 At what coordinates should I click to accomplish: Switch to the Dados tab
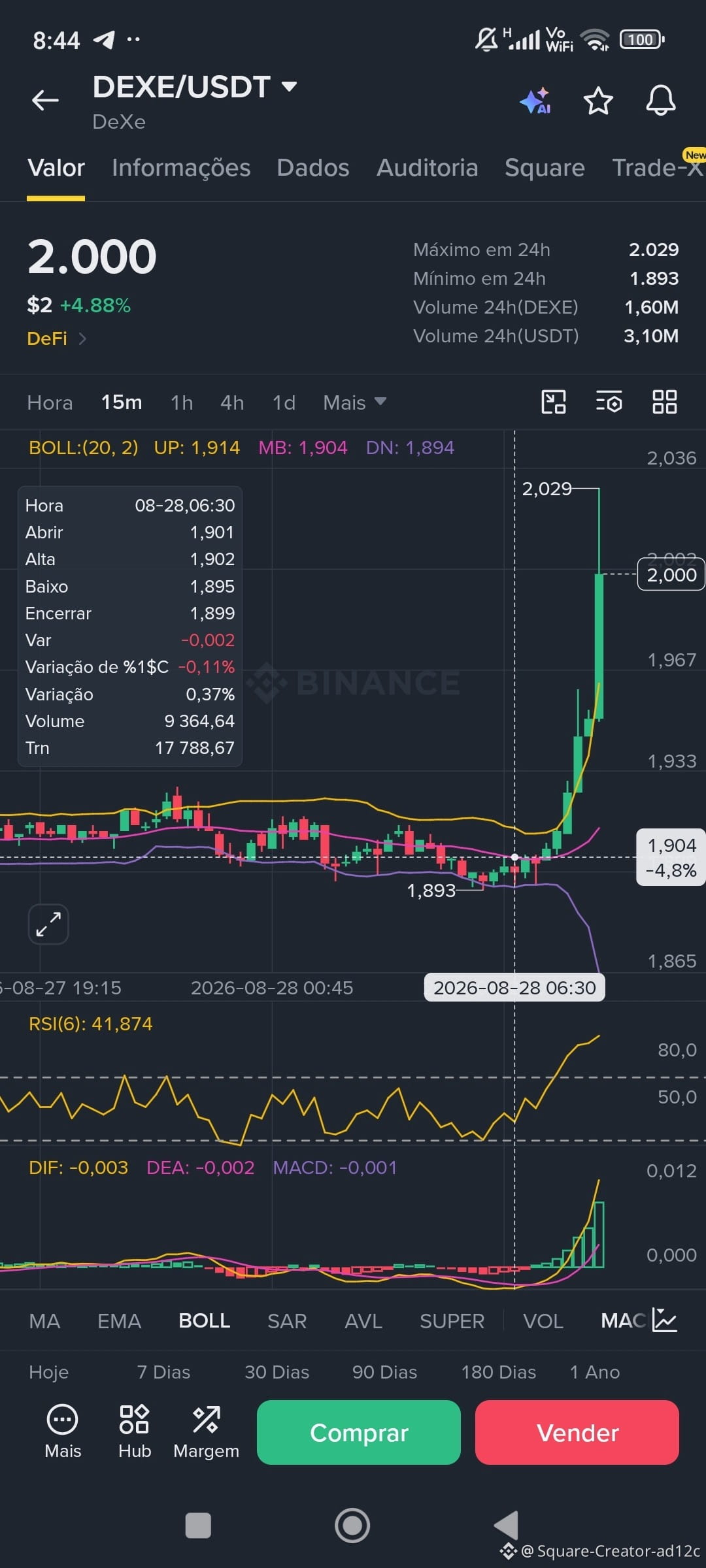(x=313, y=168)
